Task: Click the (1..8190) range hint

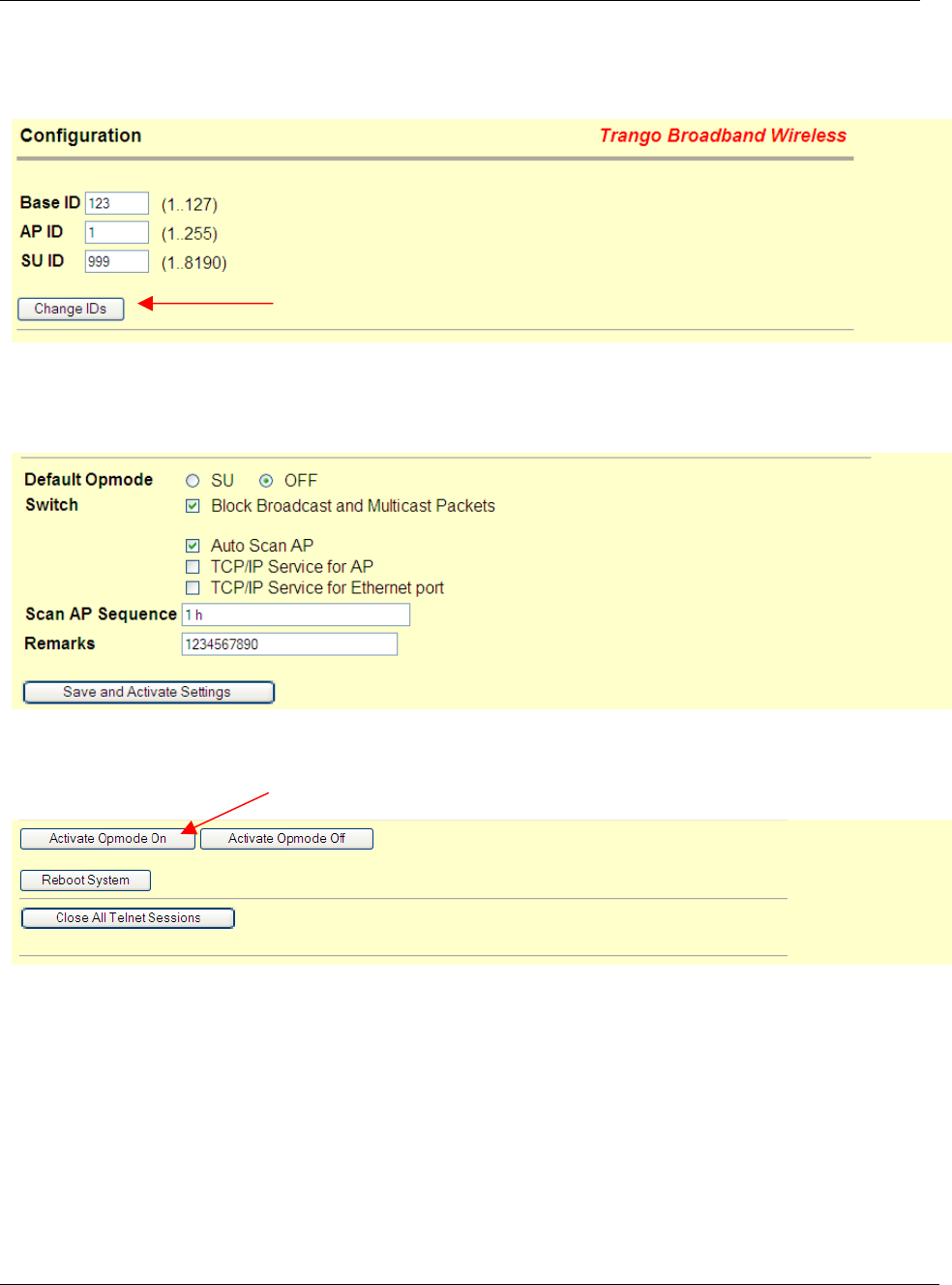Action: (x=193, y=263)
